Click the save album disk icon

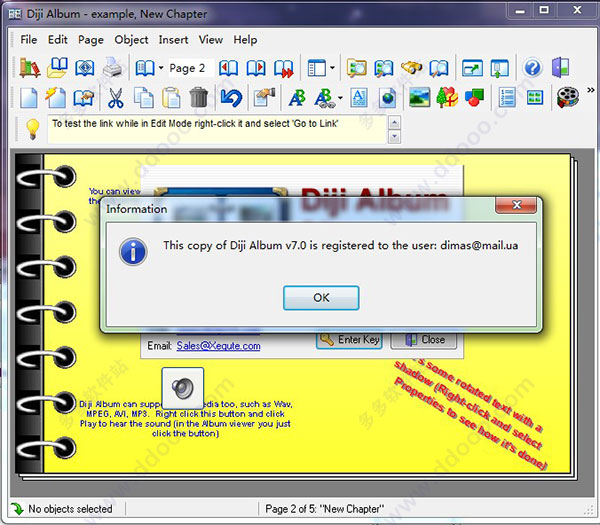[85, 68]
